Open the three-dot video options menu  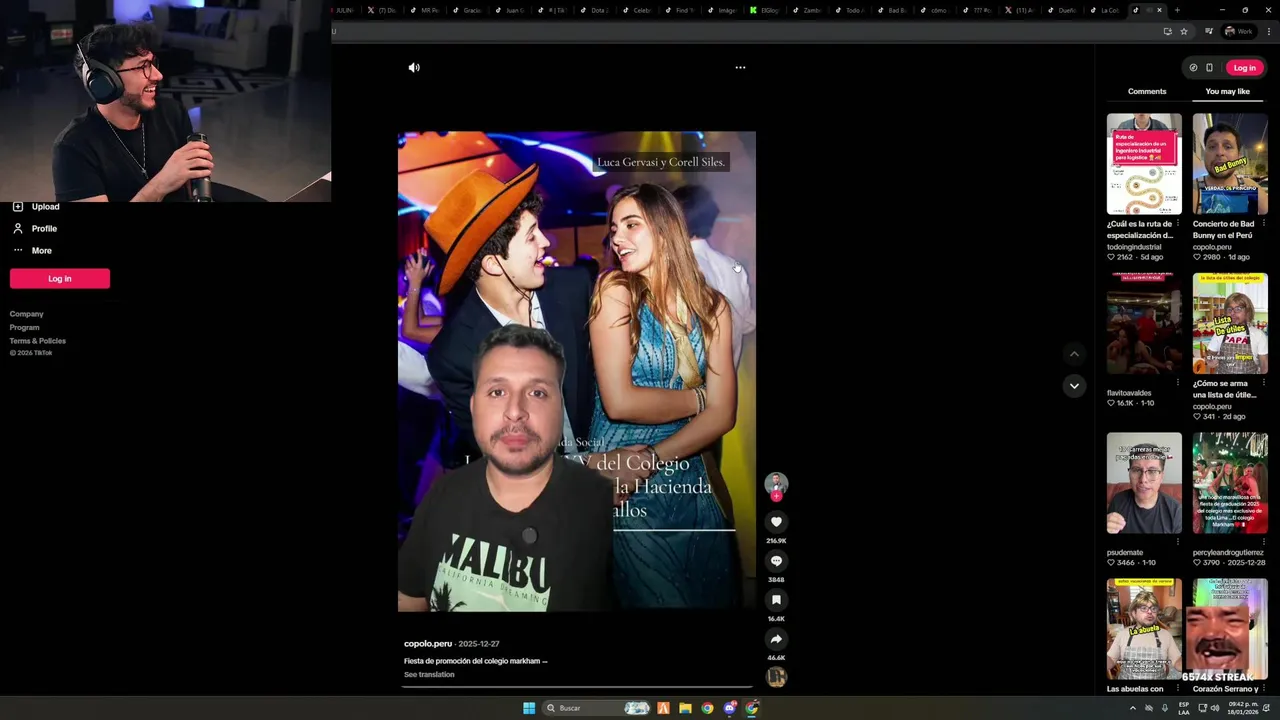(x=740, y=68)
